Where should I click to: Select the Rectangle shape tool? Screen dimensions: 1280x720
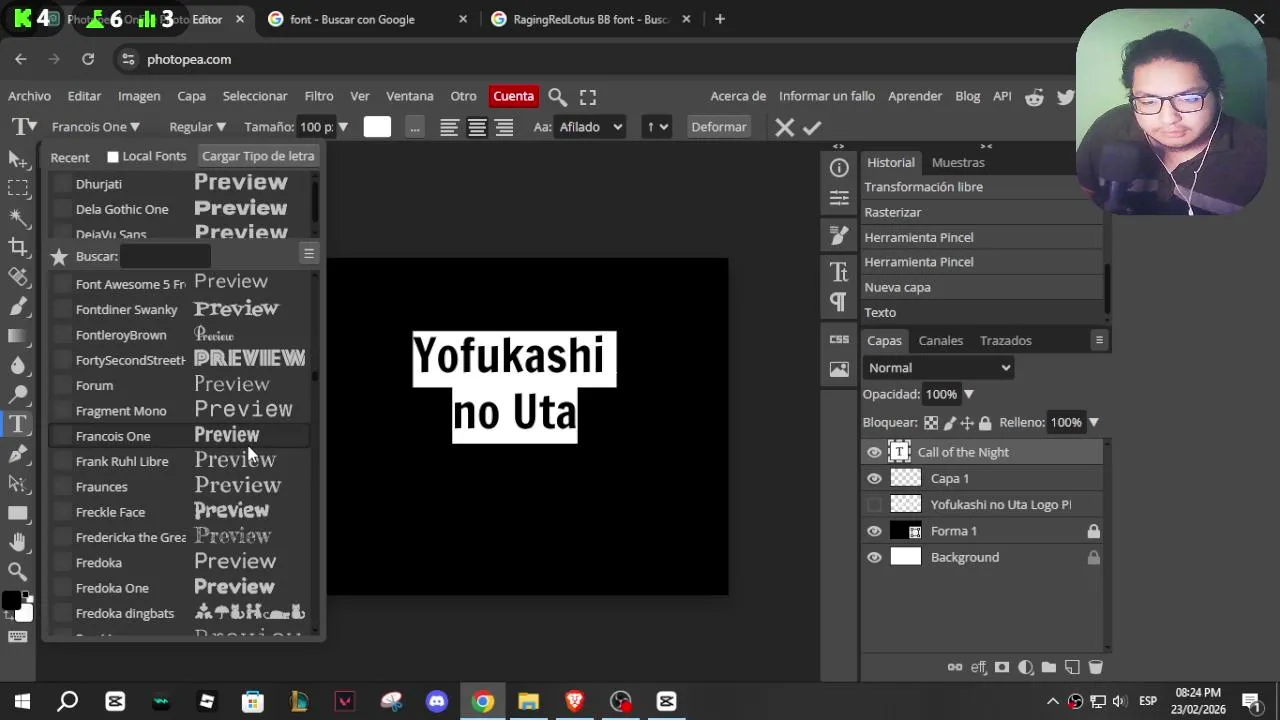pyautogui.click(x=17, y=513)
